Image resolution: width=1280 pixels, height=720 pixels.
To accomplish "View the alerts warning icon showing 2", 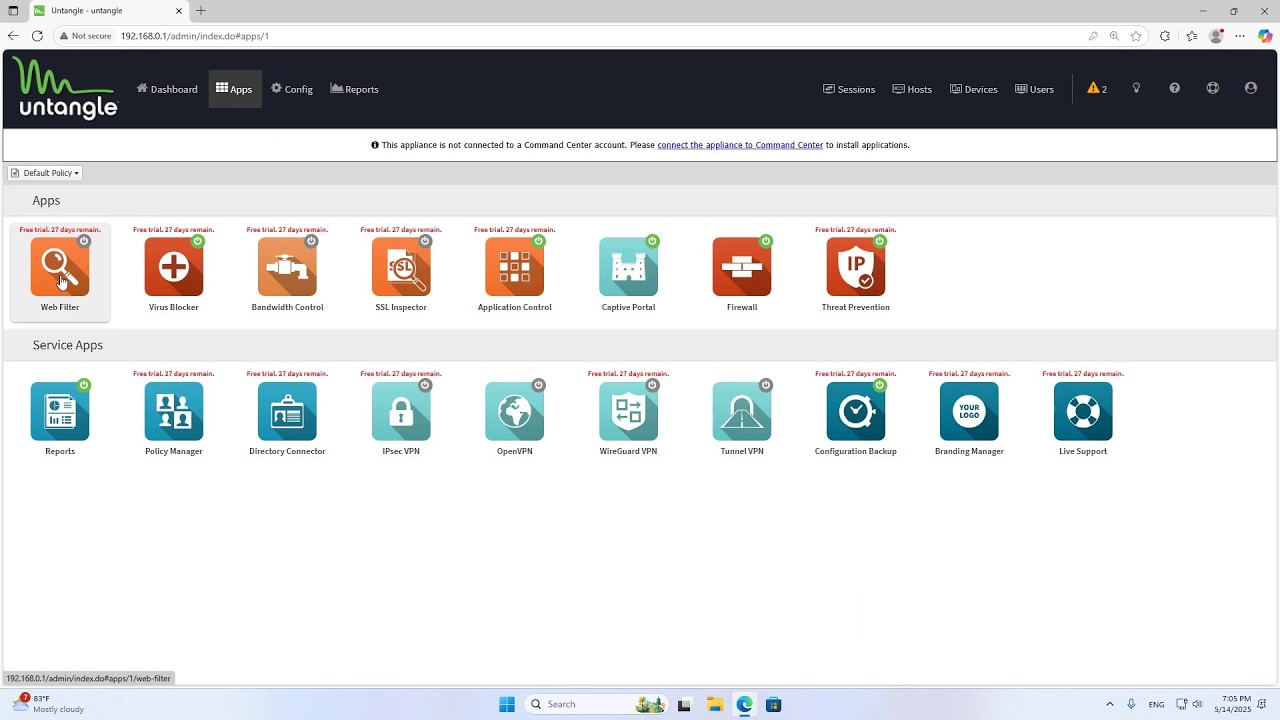I will tap(1097, 89).
